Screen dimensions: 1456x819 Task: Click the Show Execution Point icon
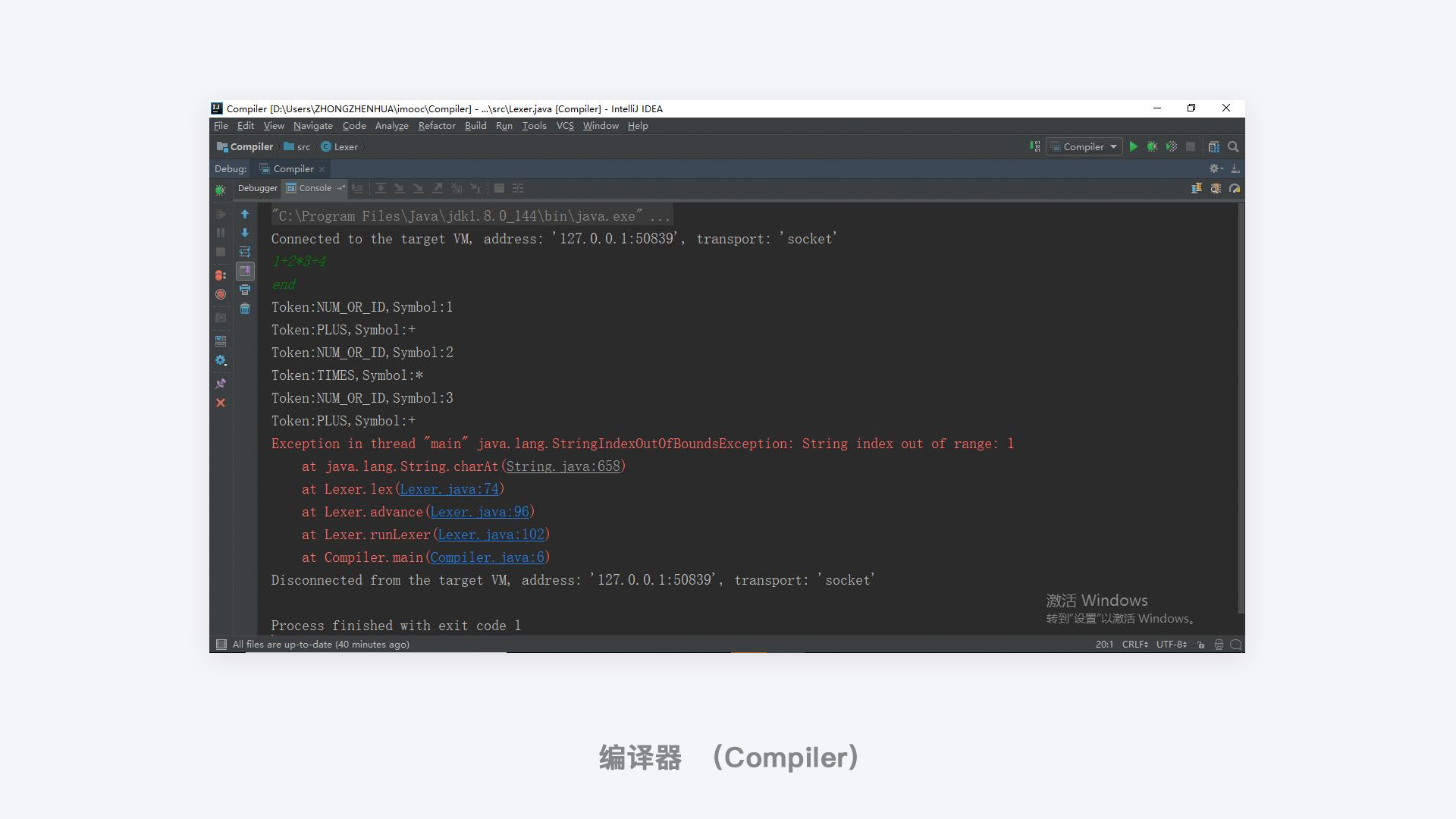click(x=358, y=188)
